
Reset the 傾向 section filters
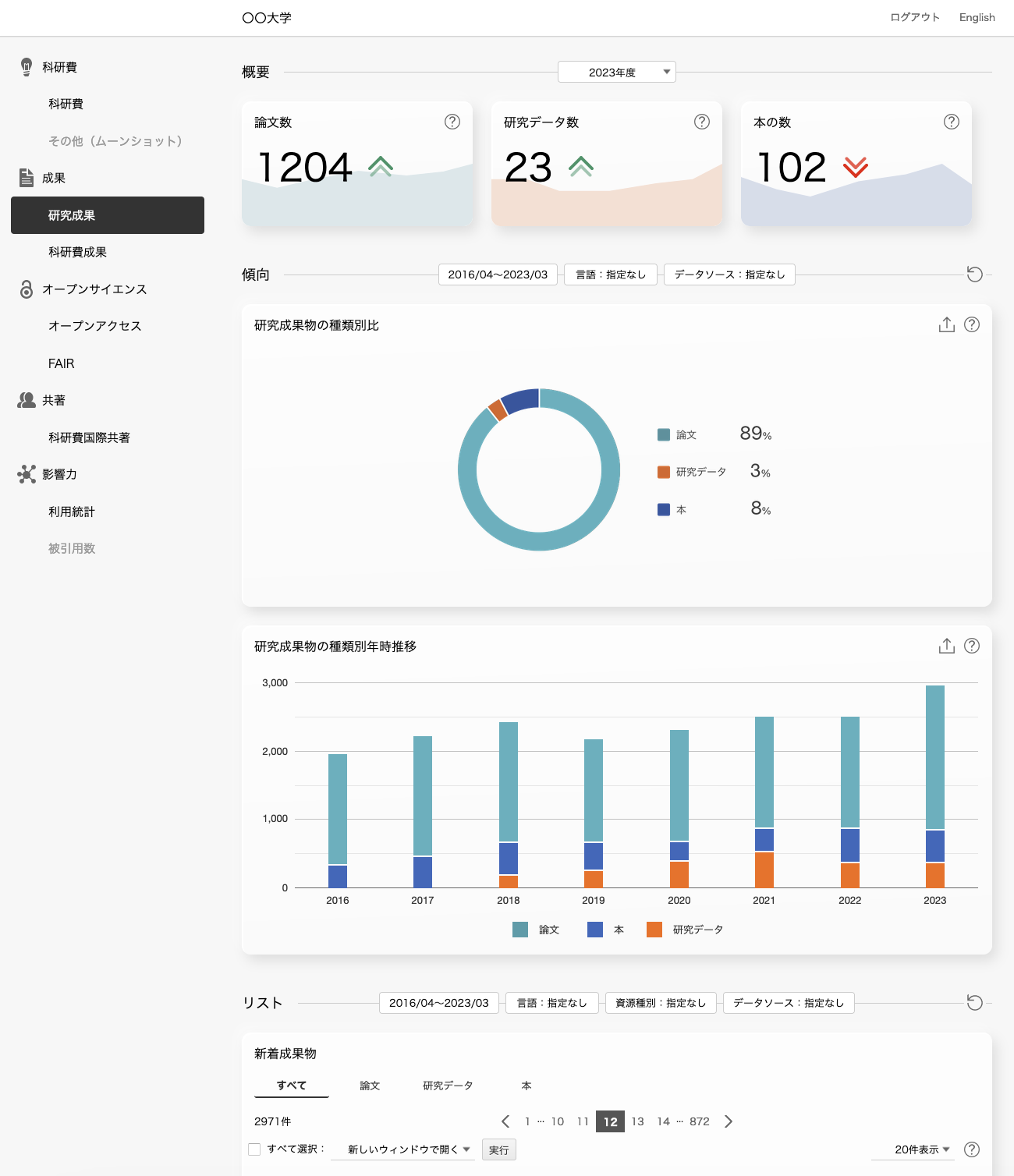point(974,274)
